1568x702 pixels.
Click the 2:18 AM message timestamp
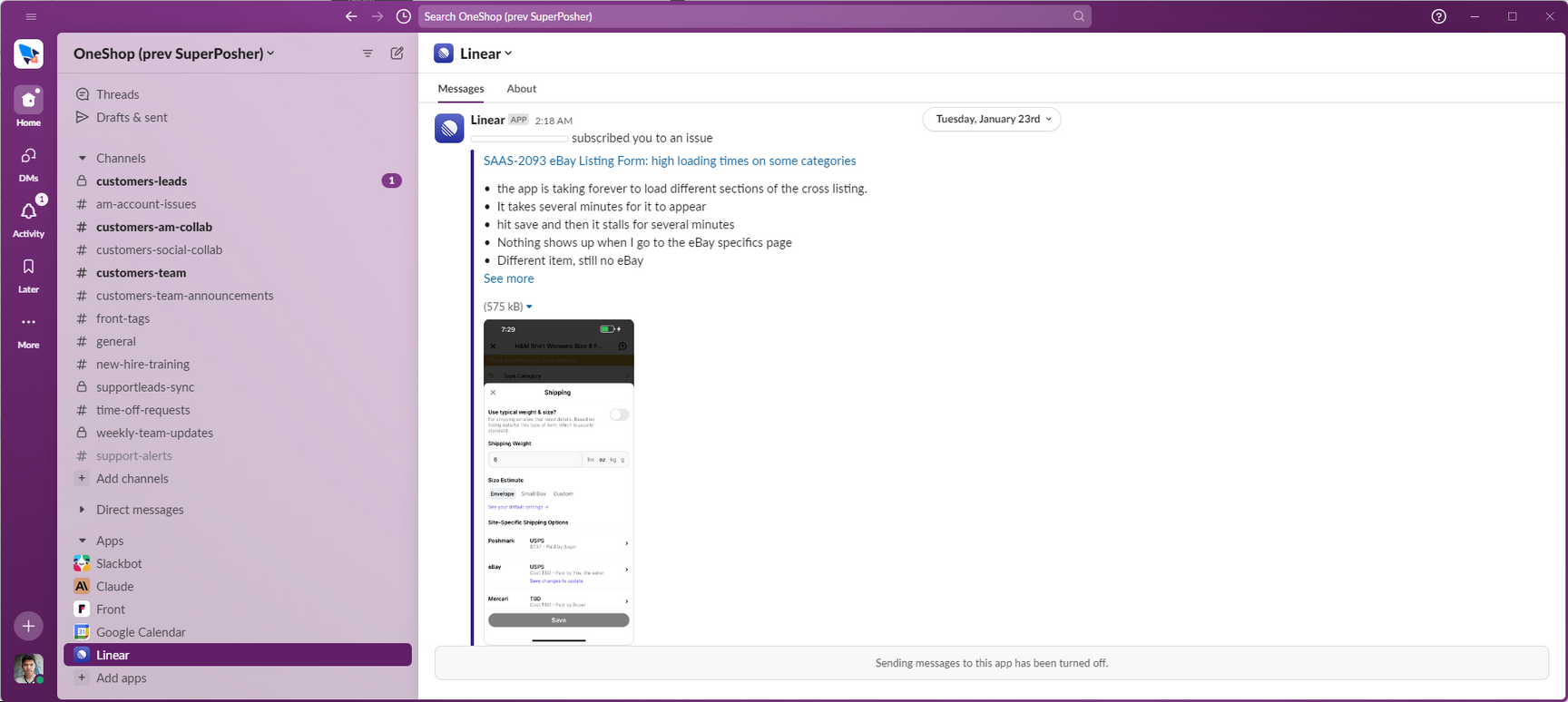pos(554,121)
